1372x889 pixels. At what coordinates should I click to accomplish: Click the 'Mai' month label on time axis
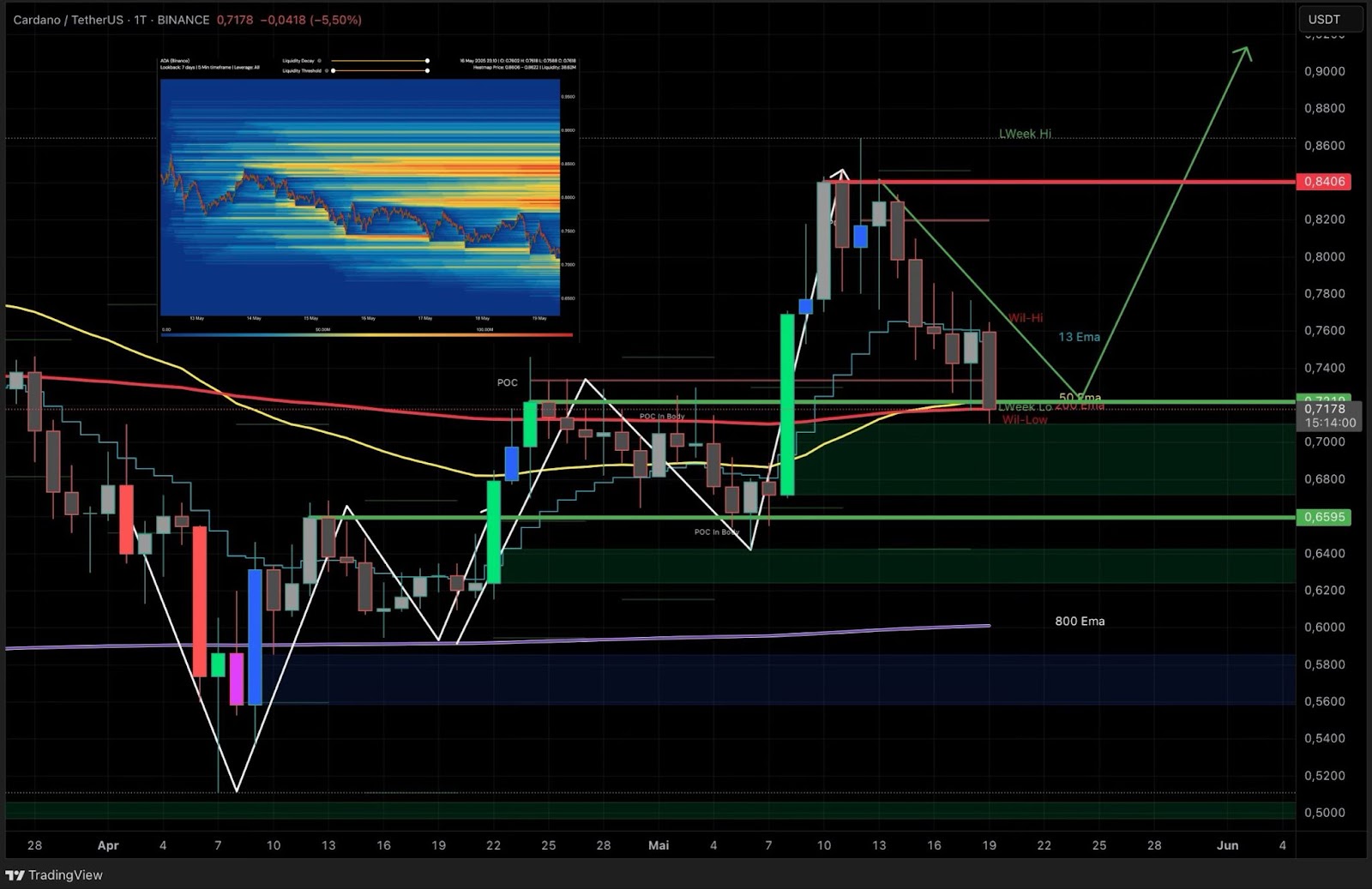(659, 845)
